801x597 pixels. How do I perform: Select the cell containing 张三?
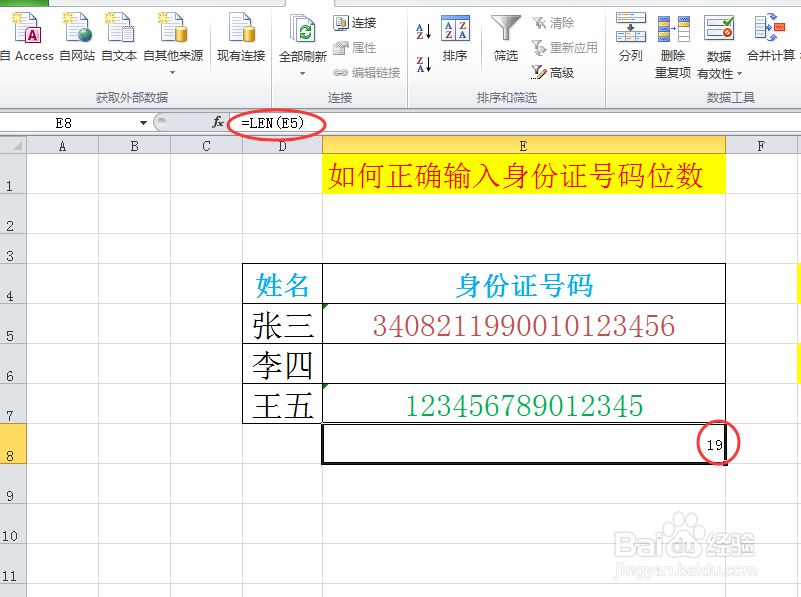click(281, 321)
